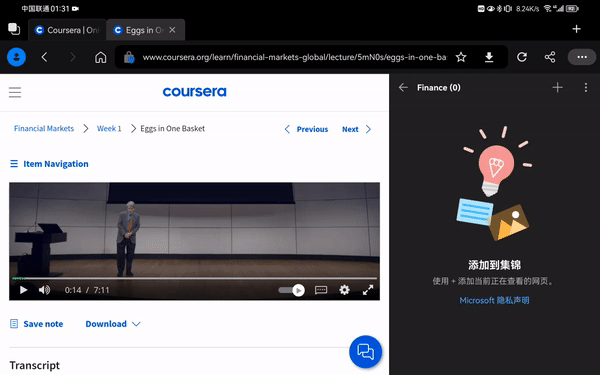Viewport: 600px width, 375px height.
Task: Add this page to favorites
Action: pos(461,57)
